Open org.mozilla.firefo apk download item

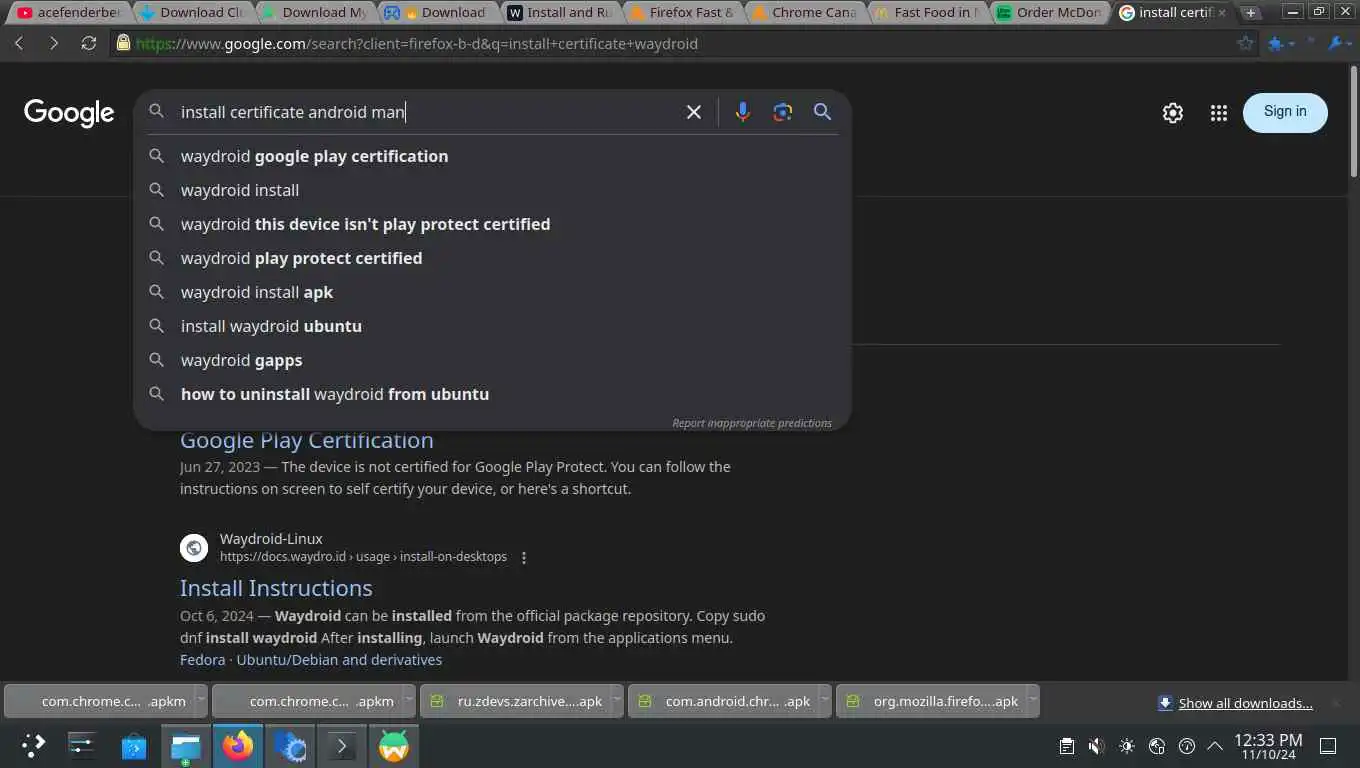(x=931, y=701)
